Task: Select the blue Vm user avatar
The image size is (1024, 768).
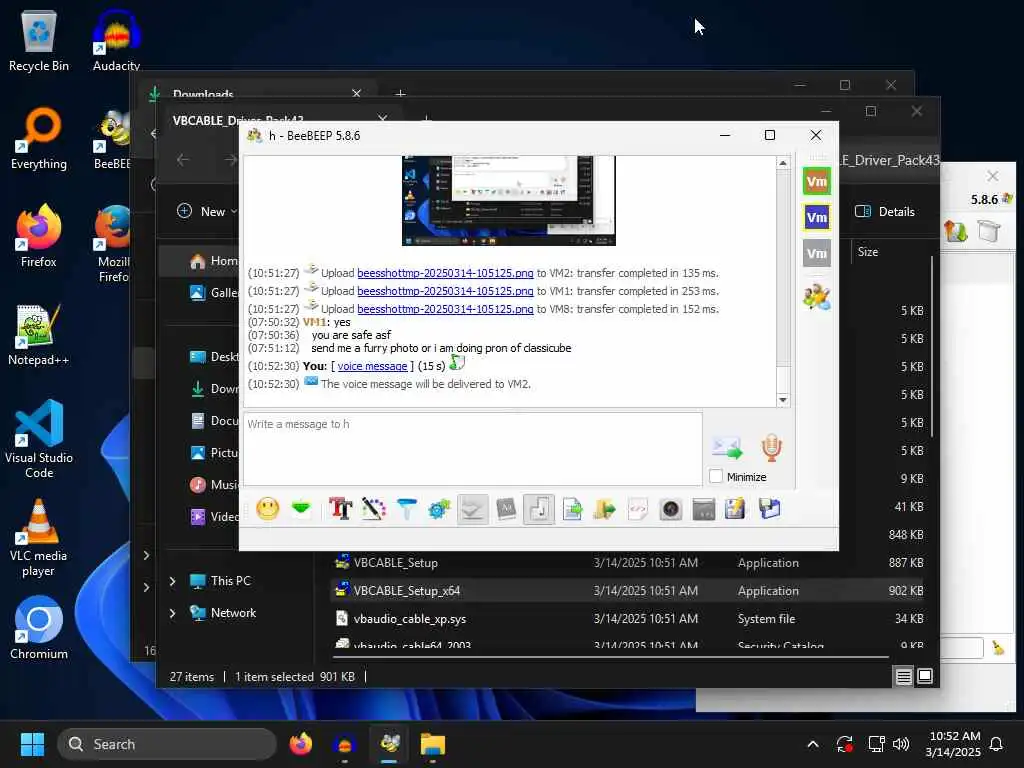Action: pyautogui.click(x=817, y=217)
